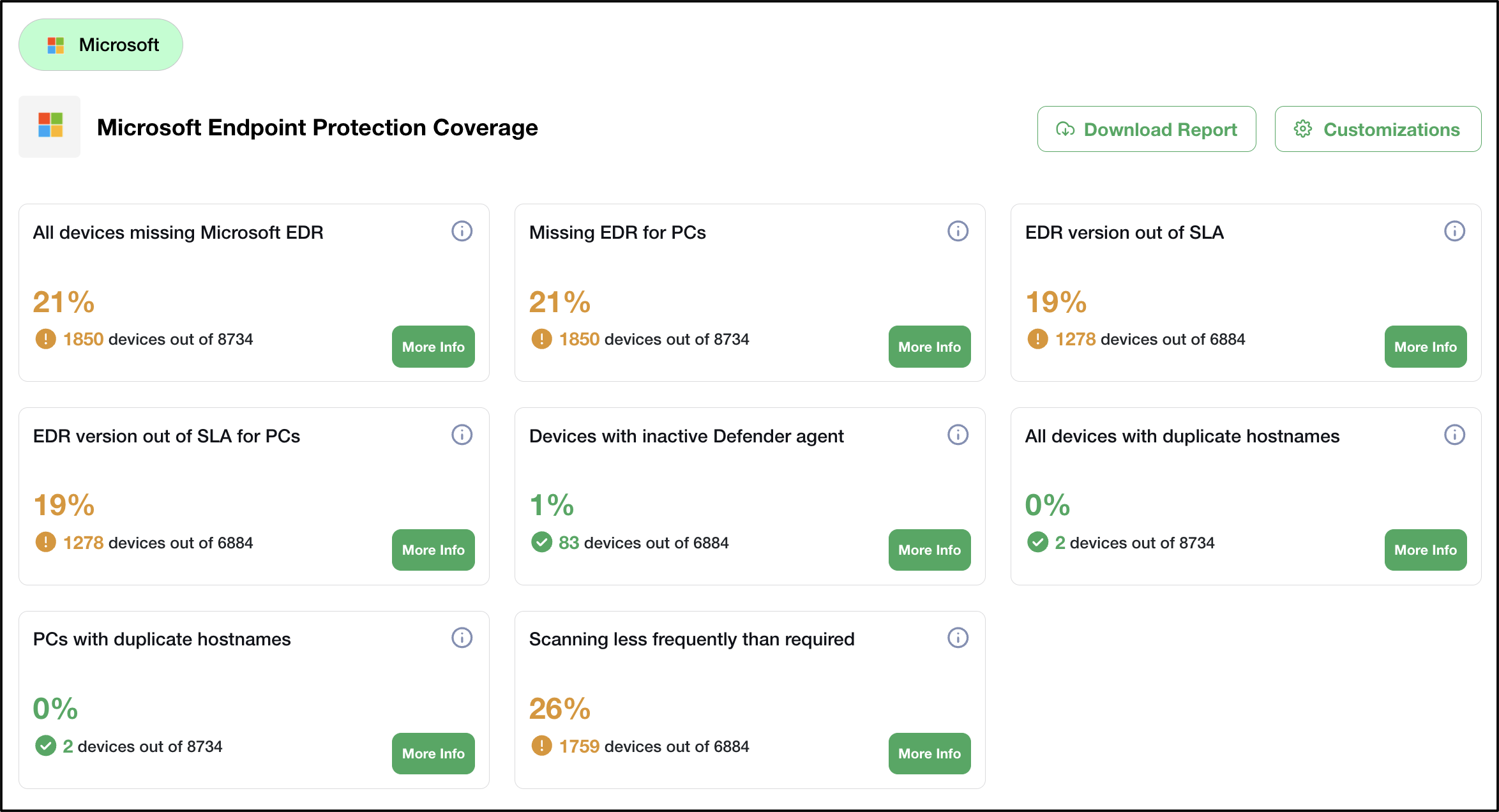Click '1759 devices out of 6884' text
The width and height of the screenshot is (1499, 812).
pos(654,746)
